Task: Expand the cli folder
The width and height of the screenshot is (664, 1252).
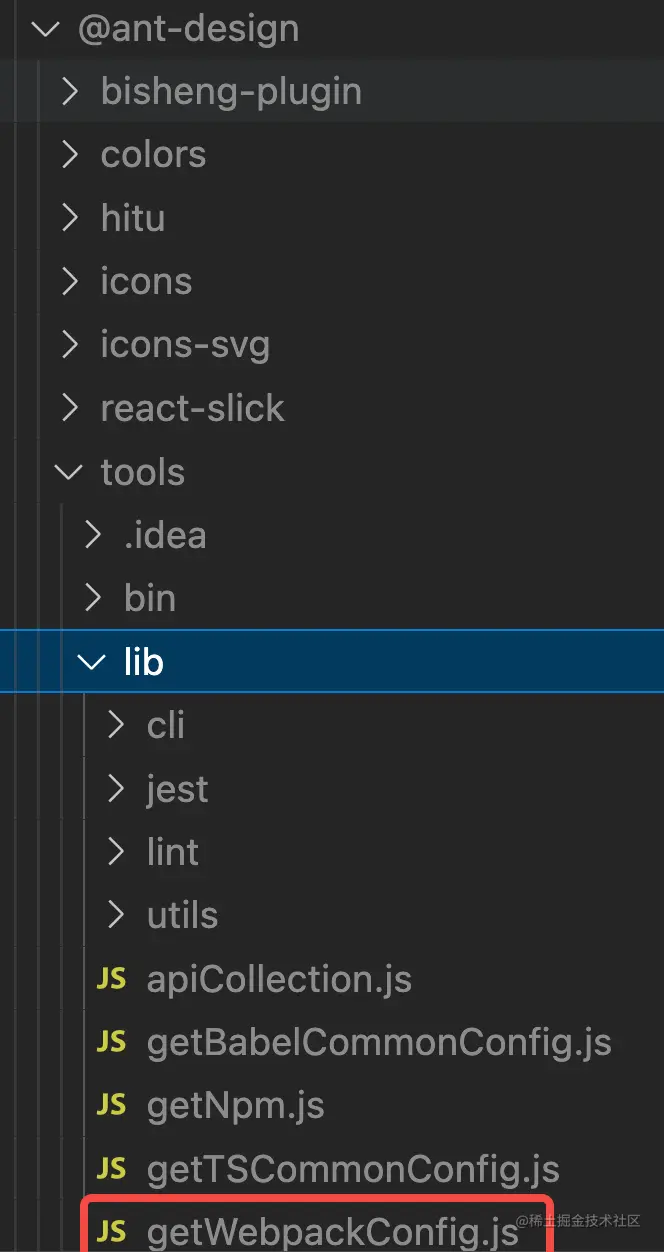Action: (166, 725)
